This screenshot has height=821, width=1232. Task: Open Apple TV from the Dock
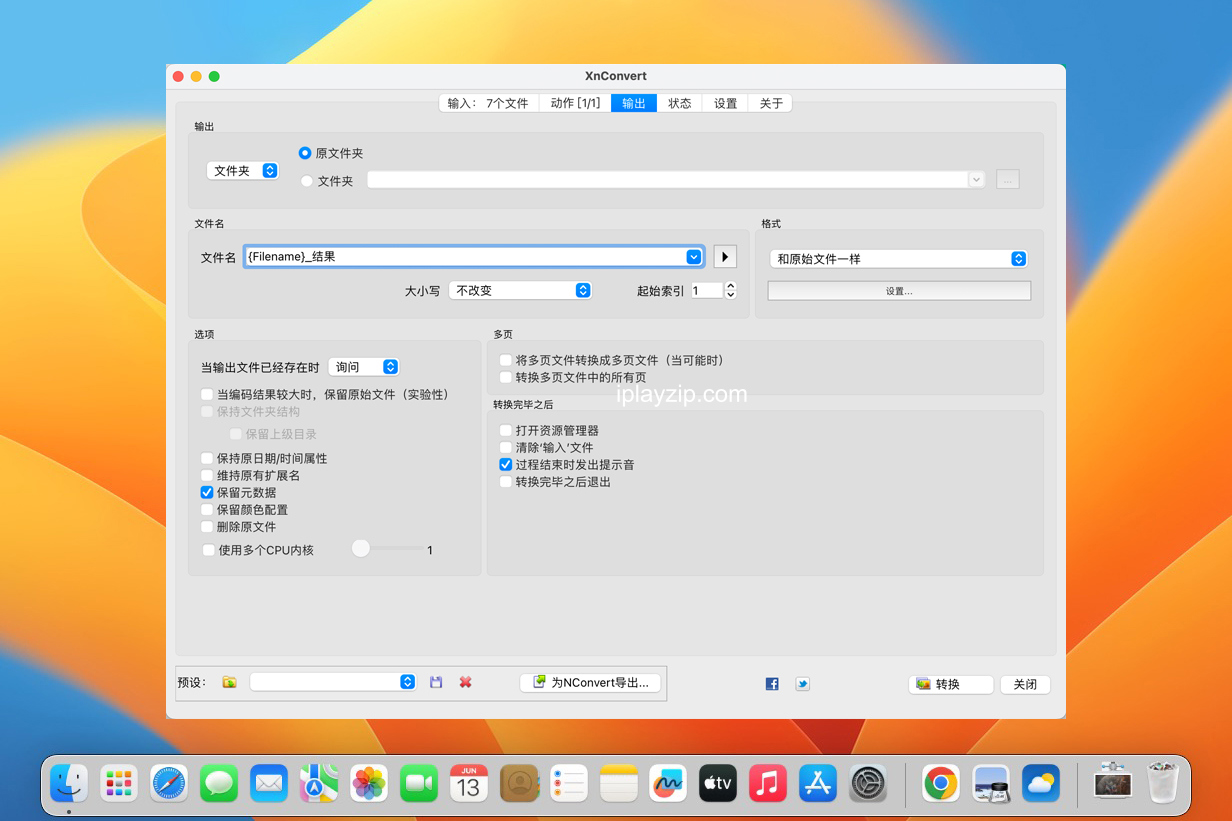click(x=718, y=783)
